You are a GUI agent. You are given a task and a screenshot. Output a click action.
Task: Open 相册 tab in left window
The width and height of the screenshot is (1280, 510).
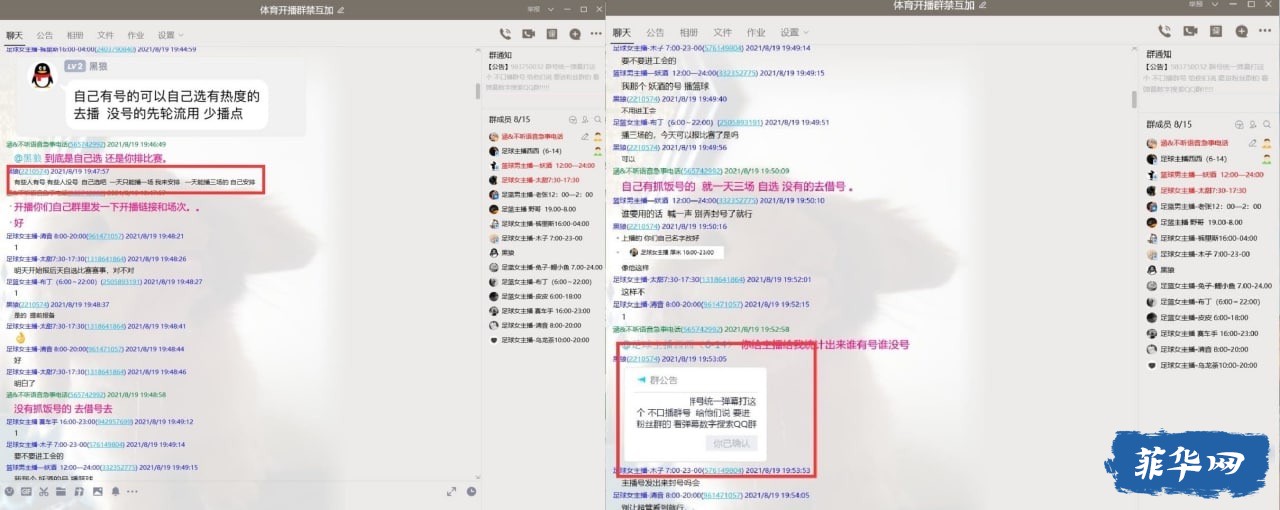click(75, 35)
